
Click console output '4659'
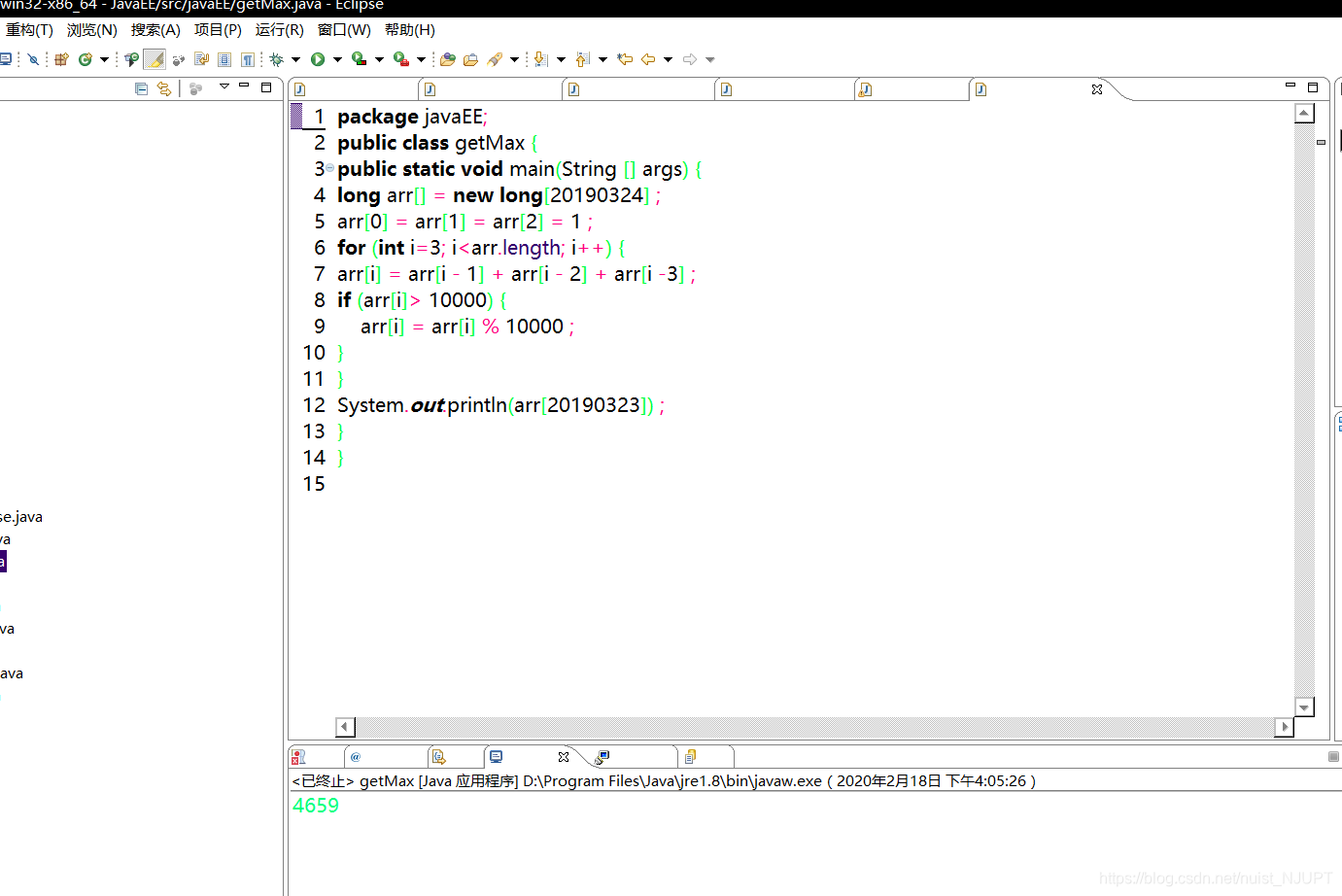coord(316,806)
